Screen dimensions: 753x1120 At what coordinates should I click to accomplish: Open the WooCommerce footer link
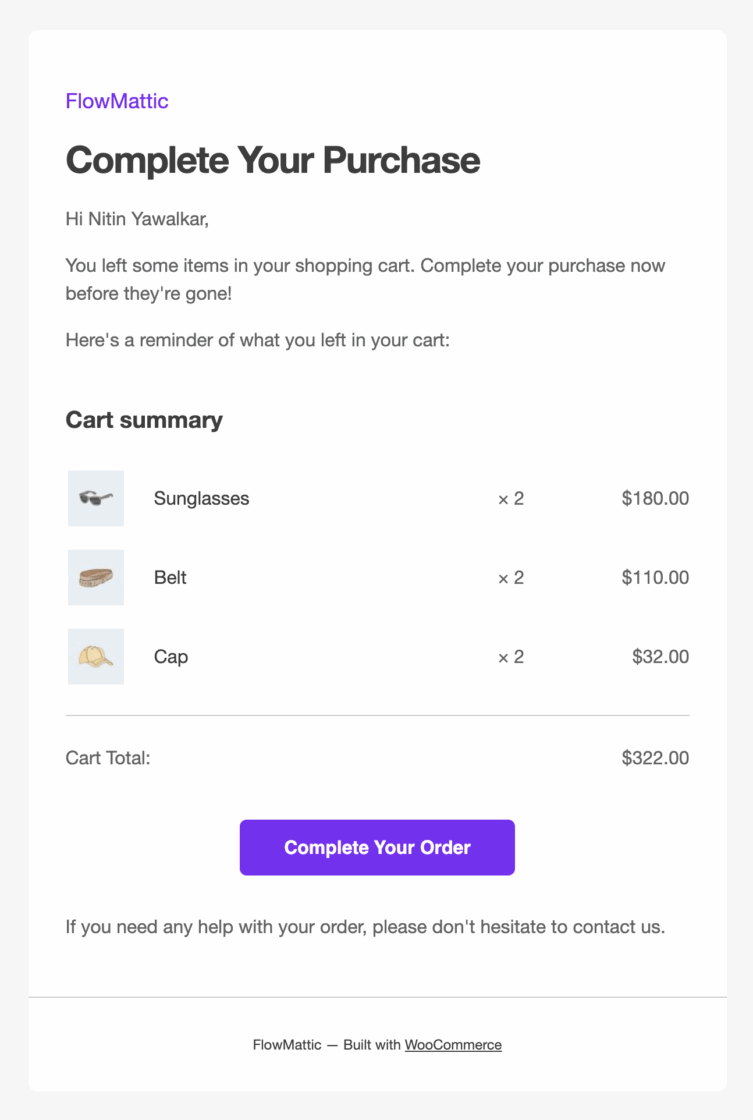453,1045
